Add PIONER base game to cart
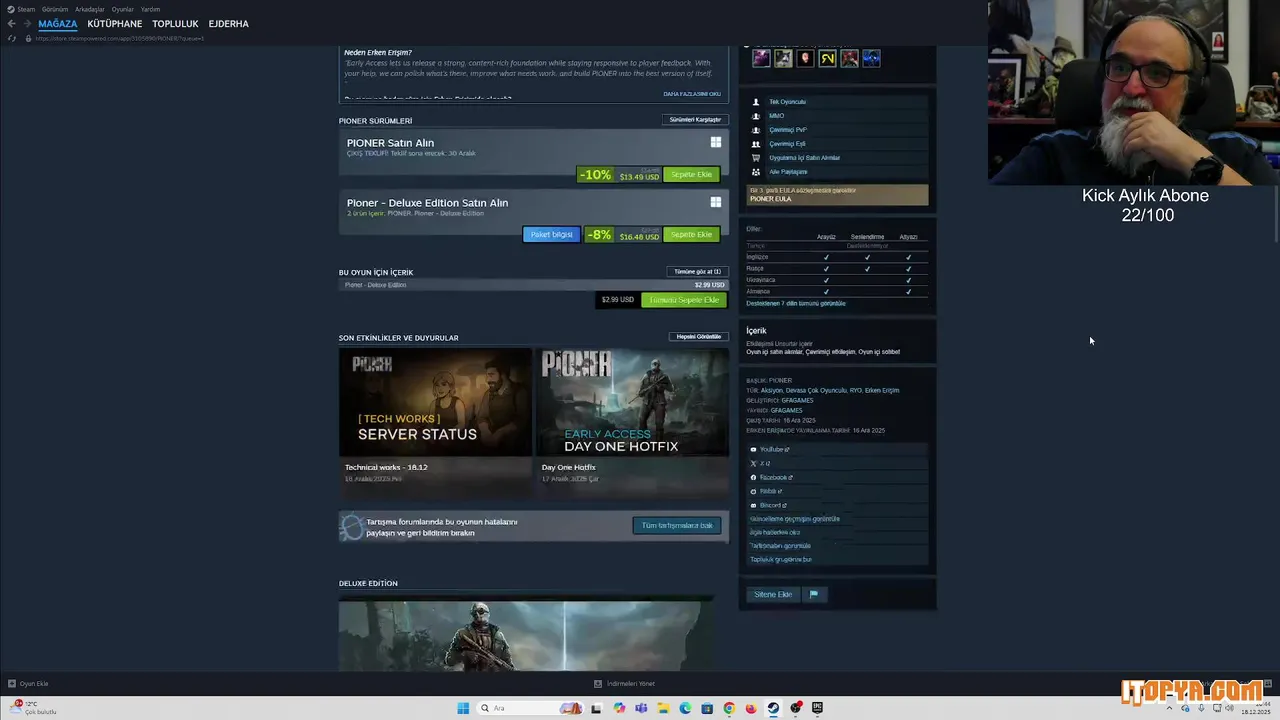Viewport: 1280px width, 720px height. [x=691, y=175]
